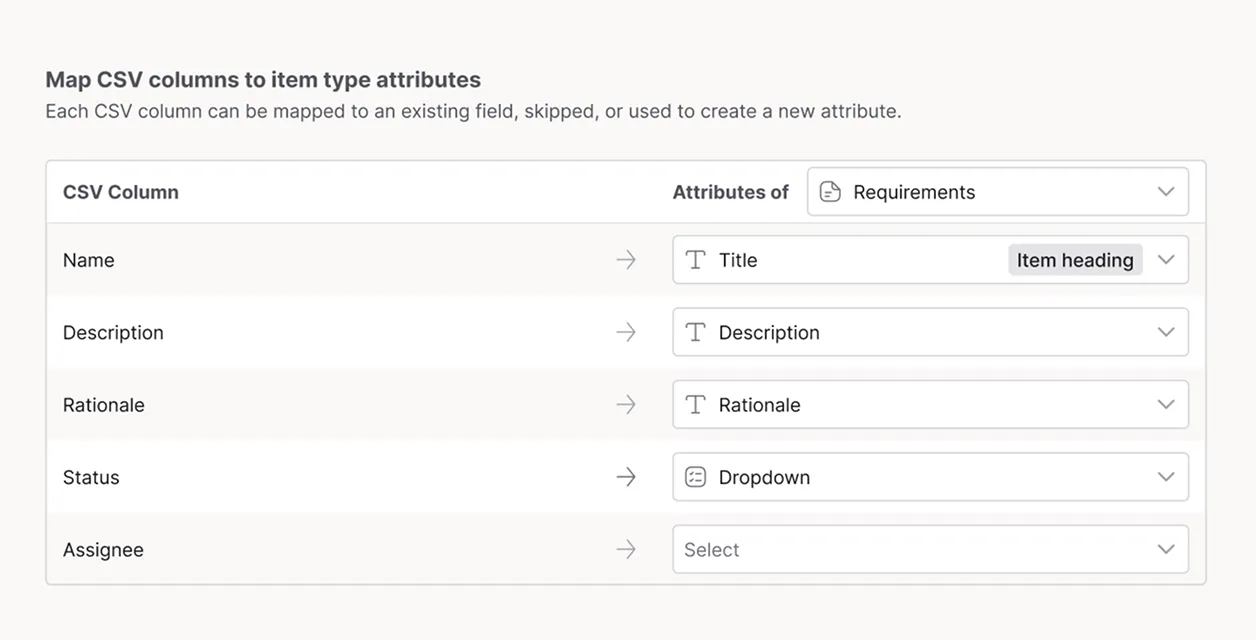Open the Requirements item type dropdown
Image resolution: width=1256 pixels, height=640 pixels.
coord(997,192)
